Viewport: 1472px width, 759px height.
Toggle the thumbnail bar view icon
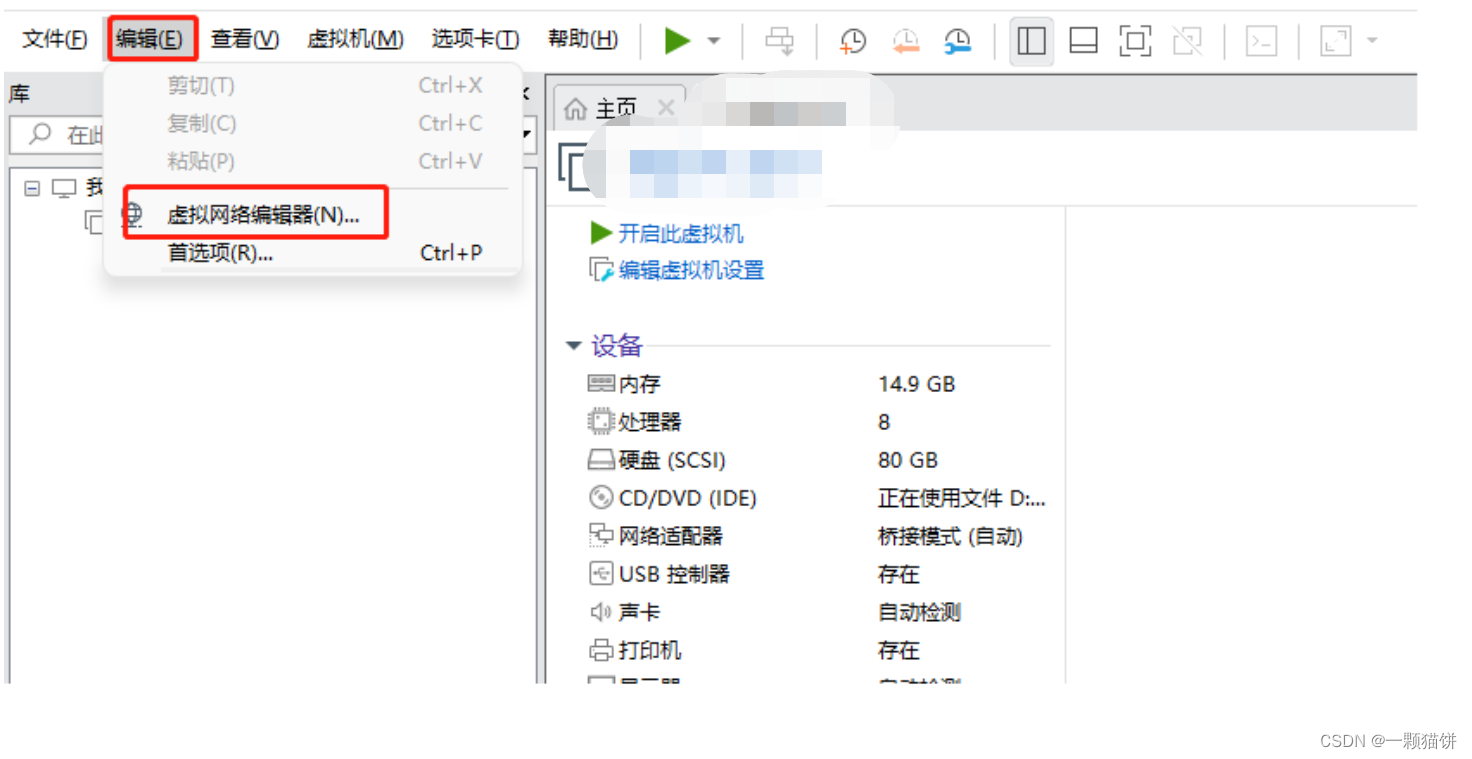point(1083,41)
